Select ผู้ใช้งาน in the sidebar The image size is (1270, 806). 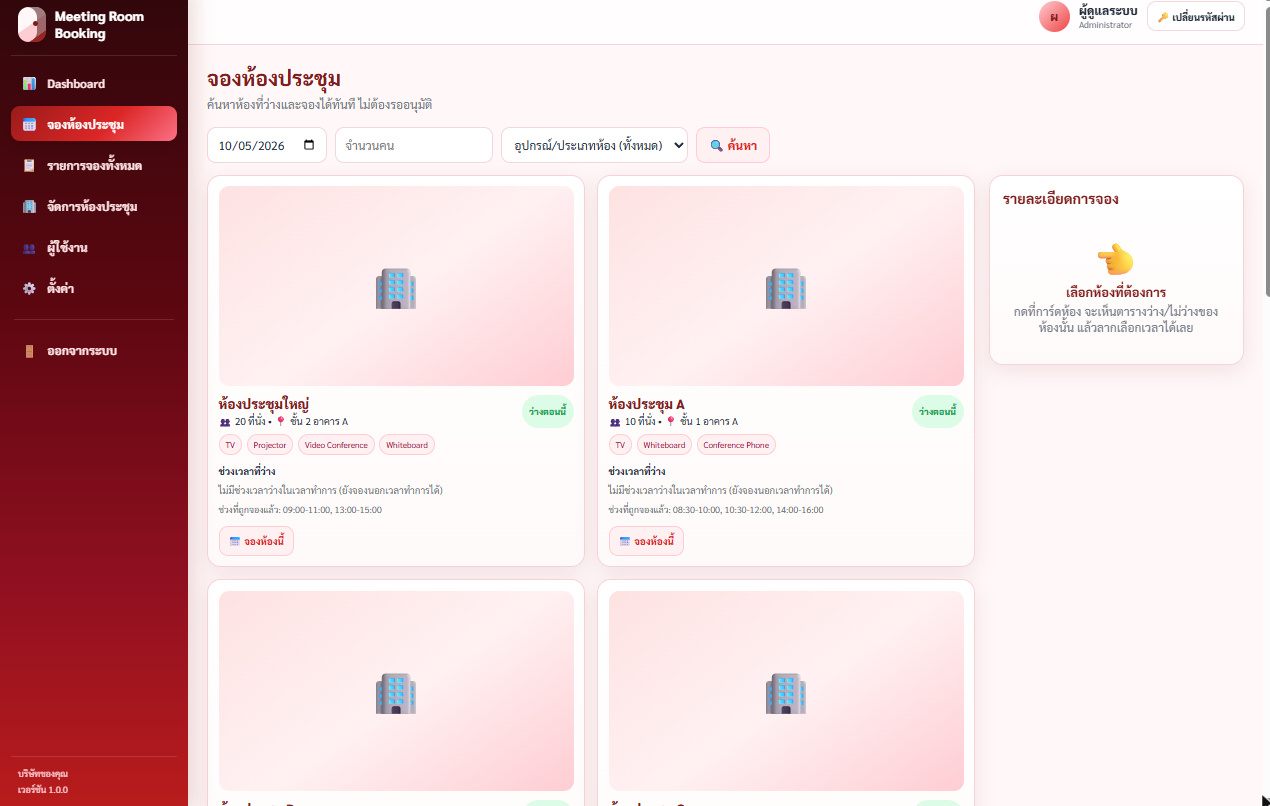(x=94, y=248)
